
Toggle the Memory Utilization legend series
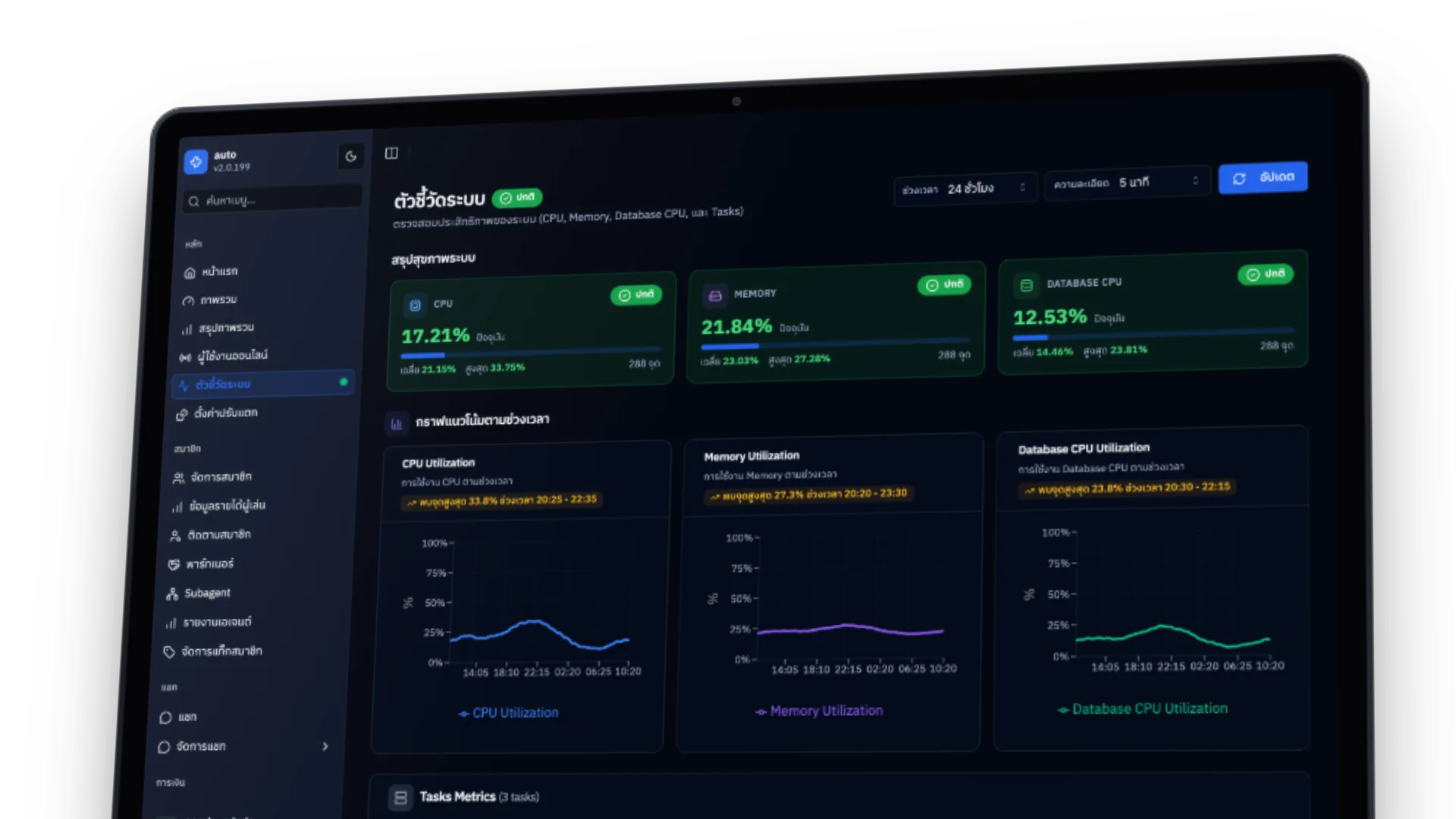pyautogui.click(x=819, y=711)
